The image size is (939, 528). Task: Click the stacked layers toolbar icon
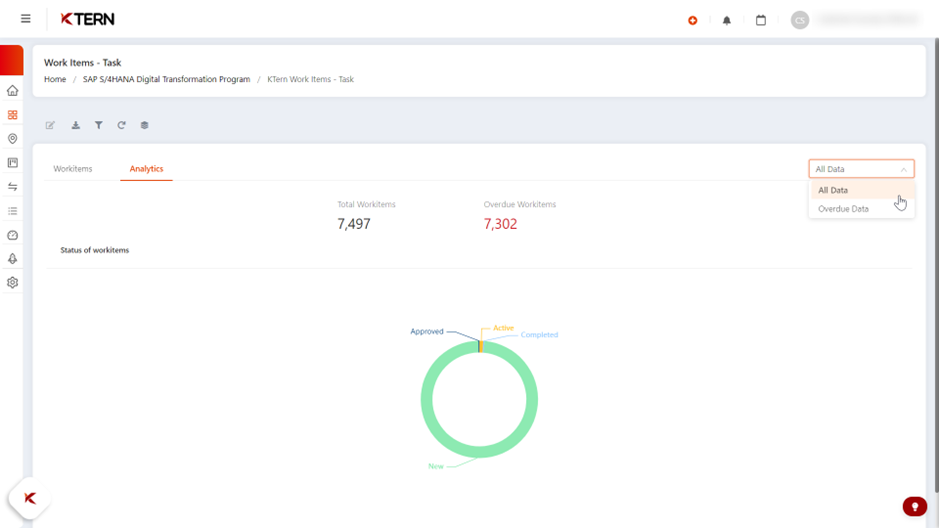pyautogui.click(x=144, y=125)
